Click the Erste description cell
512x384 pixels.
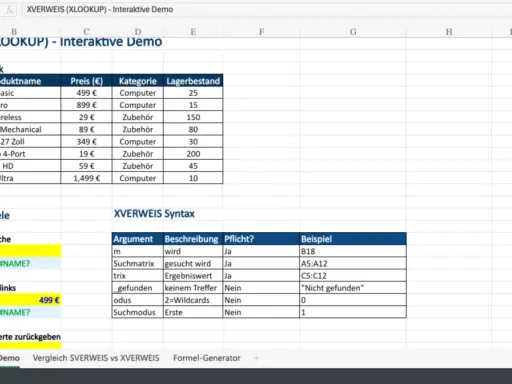[193, 312]
